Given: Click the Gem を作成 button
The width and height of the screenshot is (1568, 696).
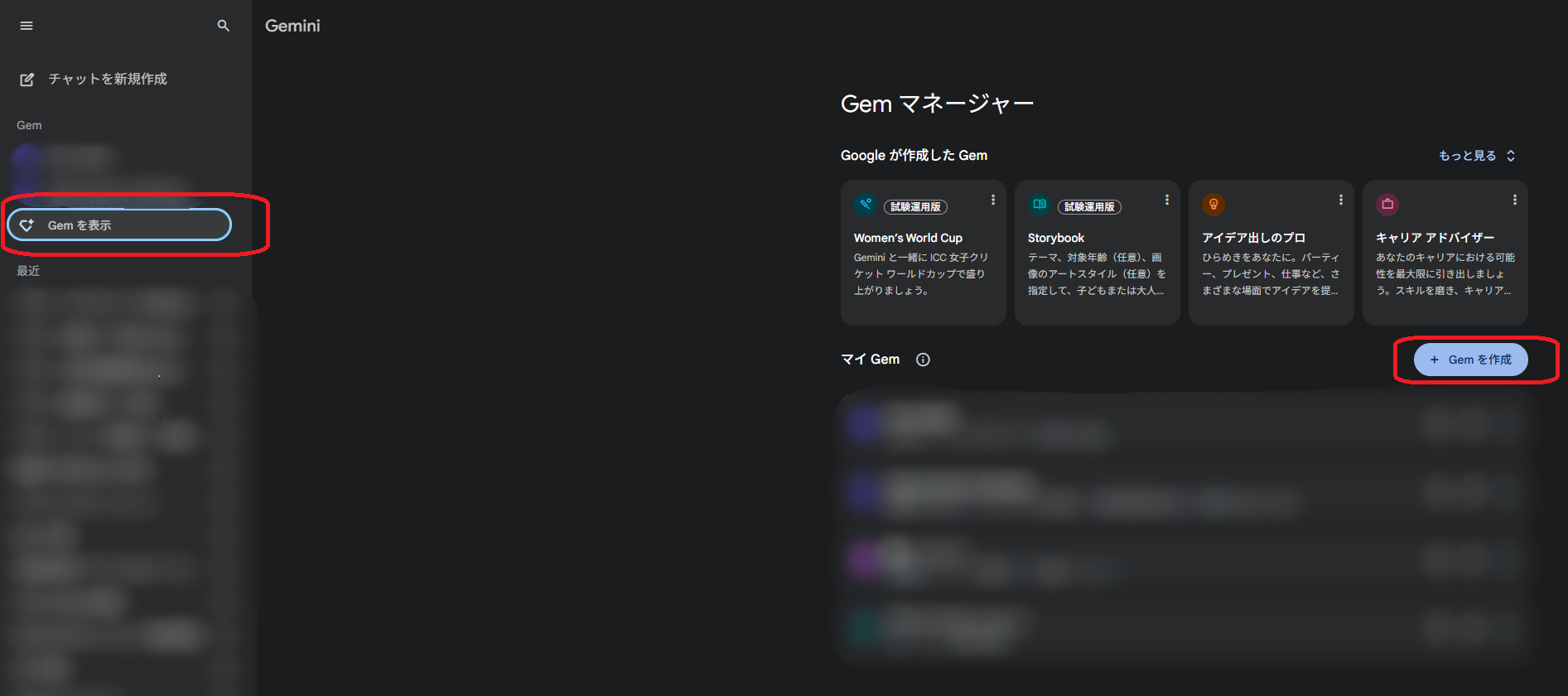Looking at the screenshot, I should [x=1470, y=360].
